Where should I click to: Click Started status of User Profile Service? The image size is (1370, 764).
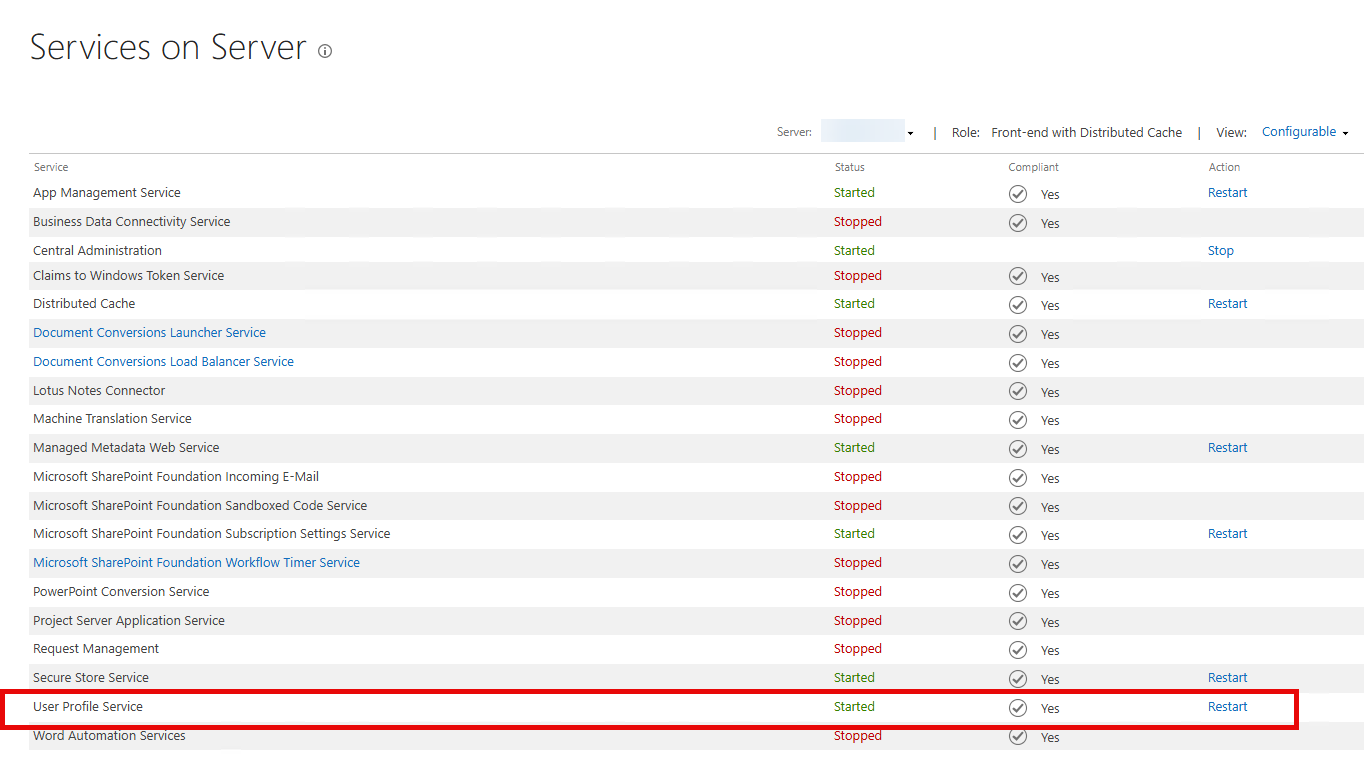tap(854, 707)
